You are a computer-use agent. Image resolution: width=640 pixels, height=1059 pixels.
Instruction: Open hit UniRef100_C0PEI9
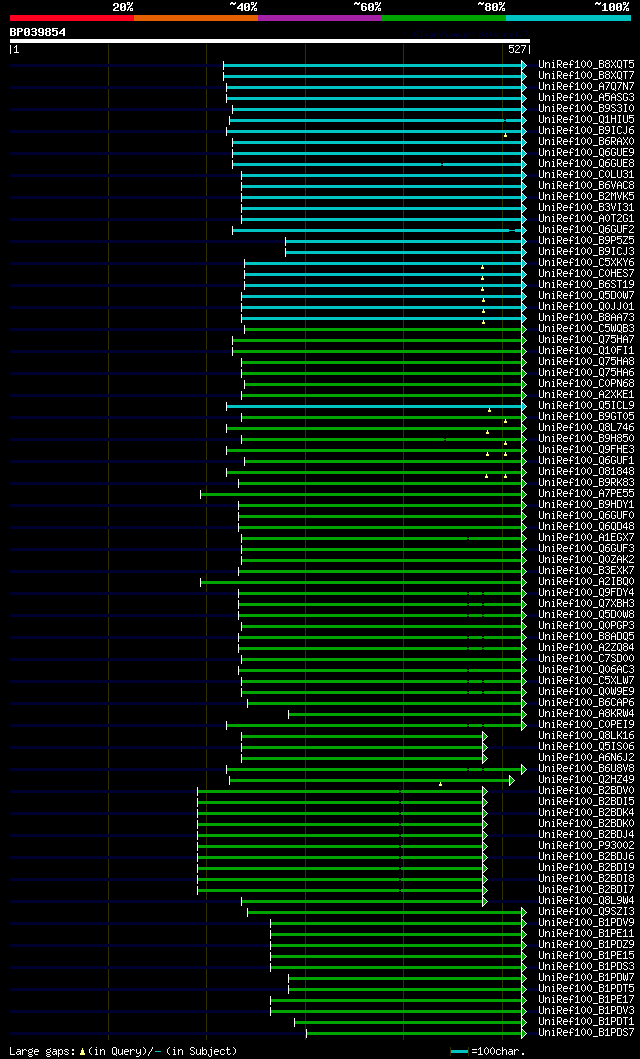[586, 726]
